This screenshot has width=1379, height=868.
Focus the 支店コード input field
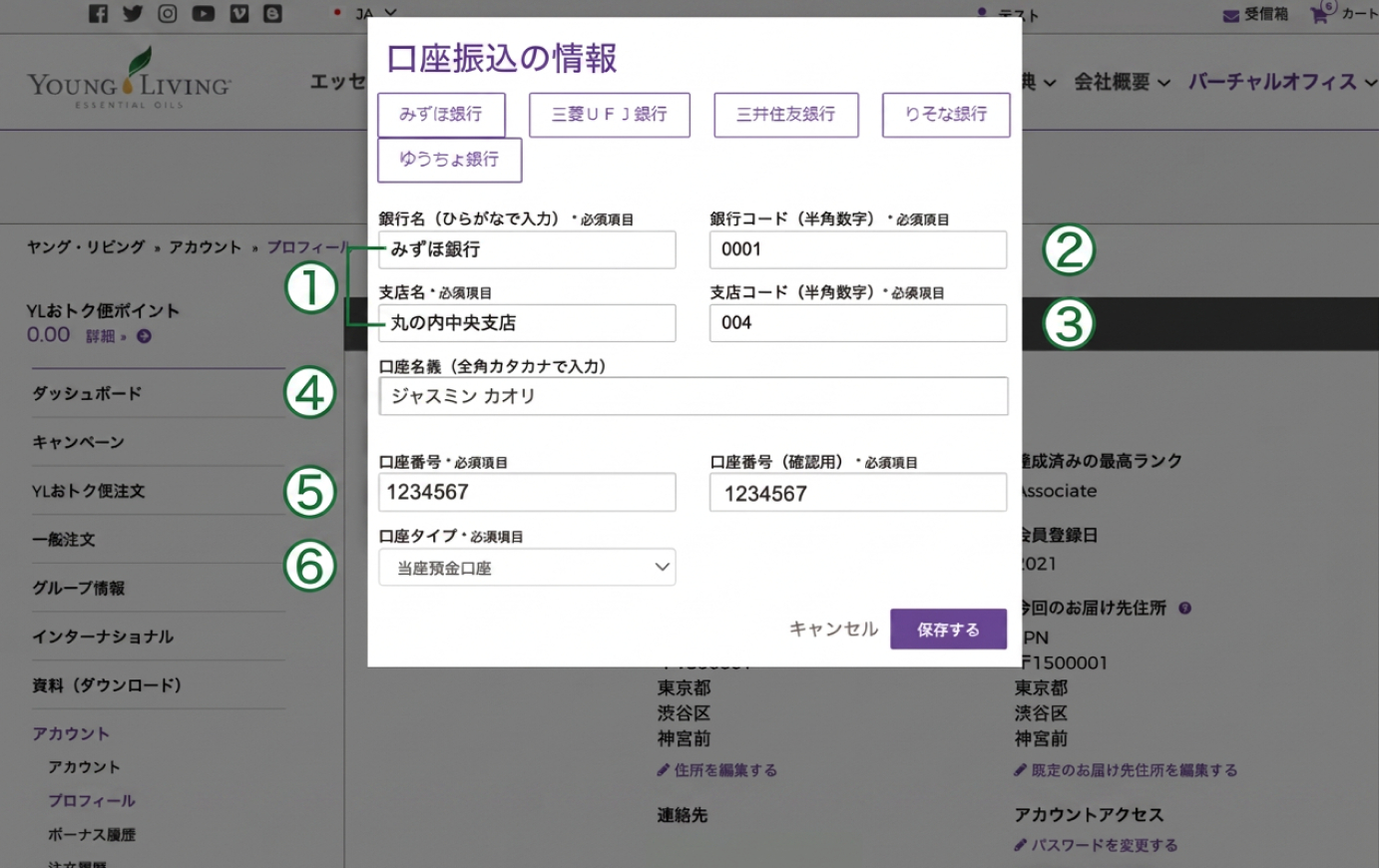(858, 323)
